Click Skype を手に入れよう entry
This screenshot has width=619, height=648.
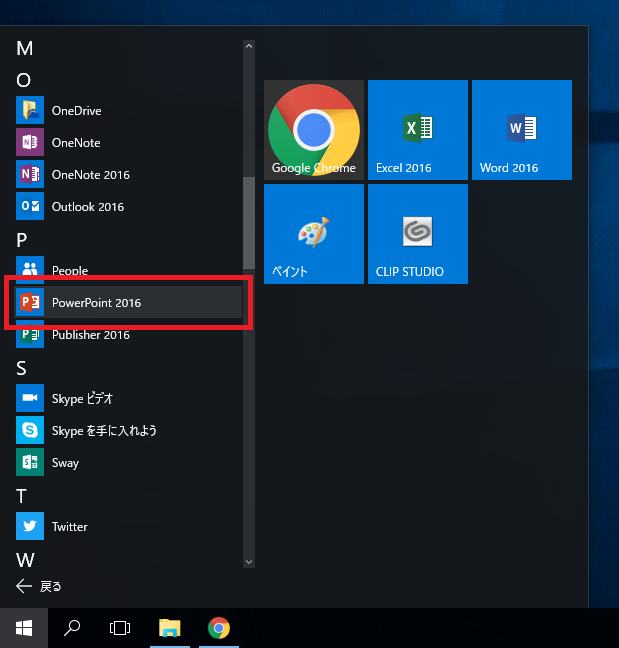104,431
